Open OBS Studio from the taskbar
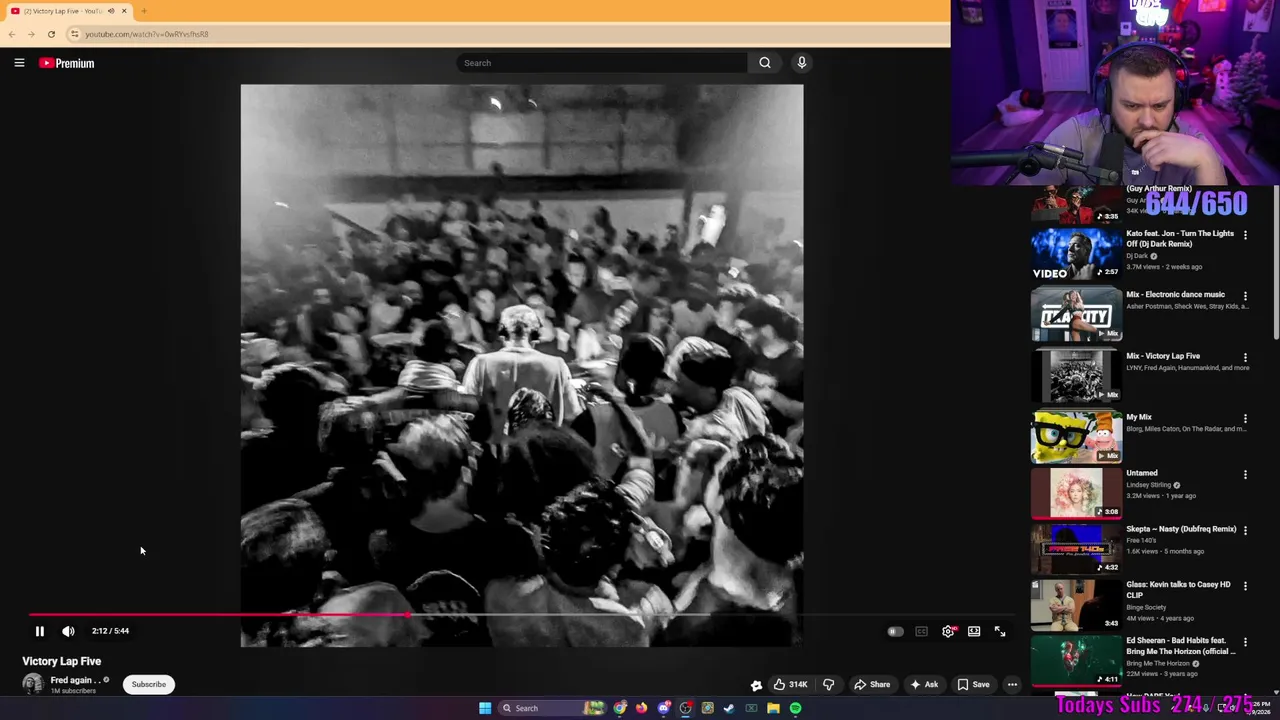The height and width of the screenshot is (720, 1280). pyautogui.click(x=686, y=708)
